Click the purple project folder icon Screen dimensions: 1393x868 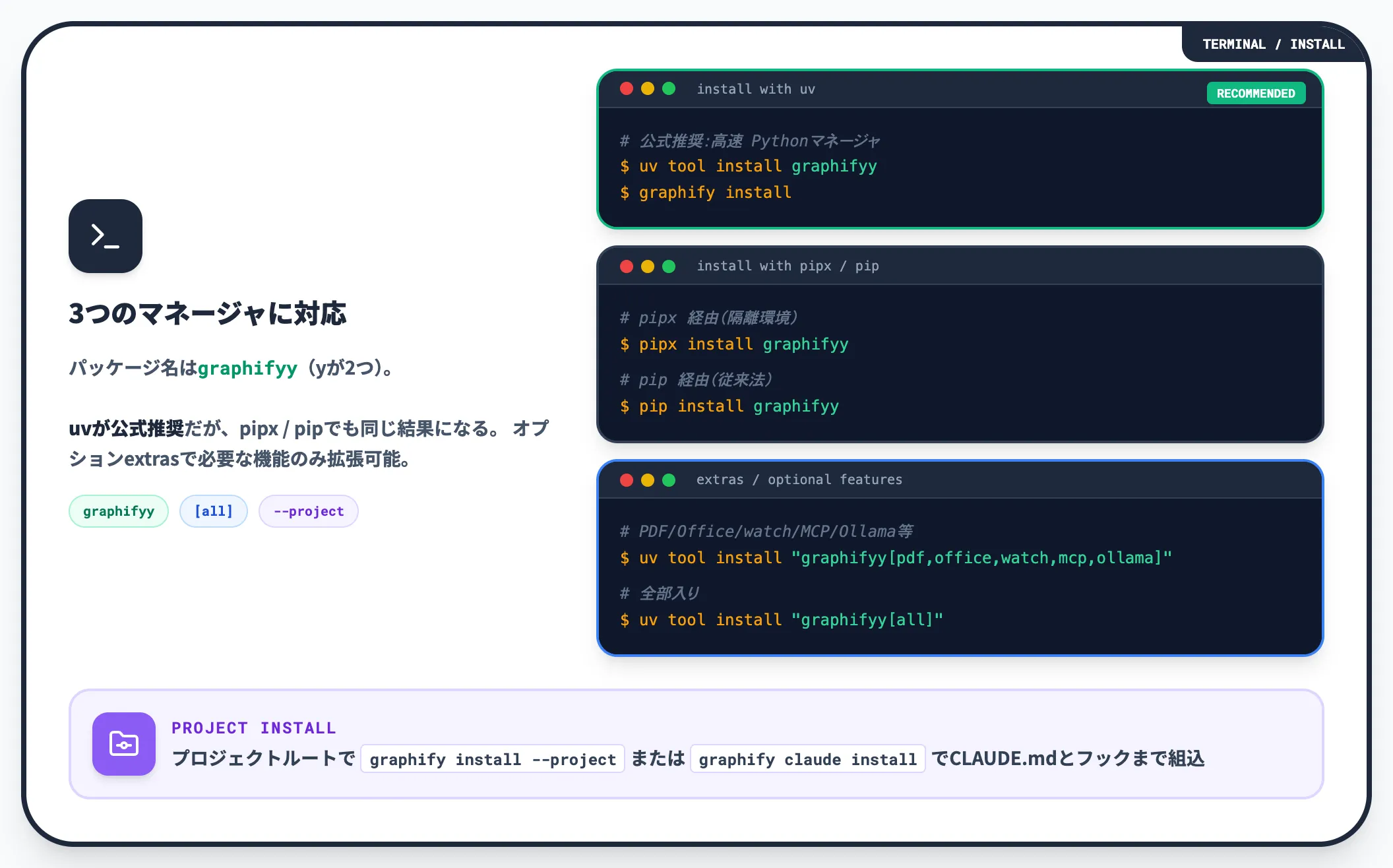pos(124,744)
